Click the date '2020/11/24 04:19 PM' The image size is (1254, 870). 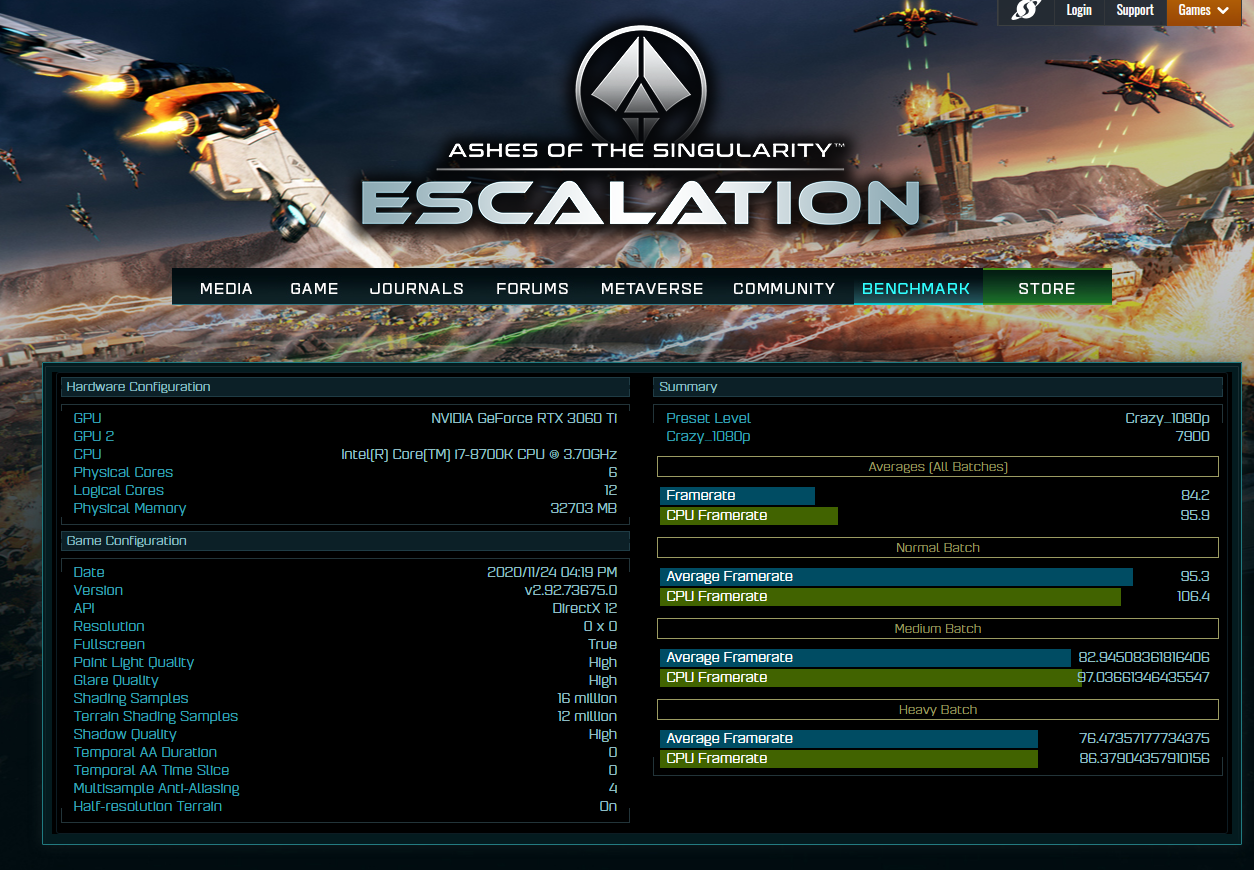tap(552, 572)
